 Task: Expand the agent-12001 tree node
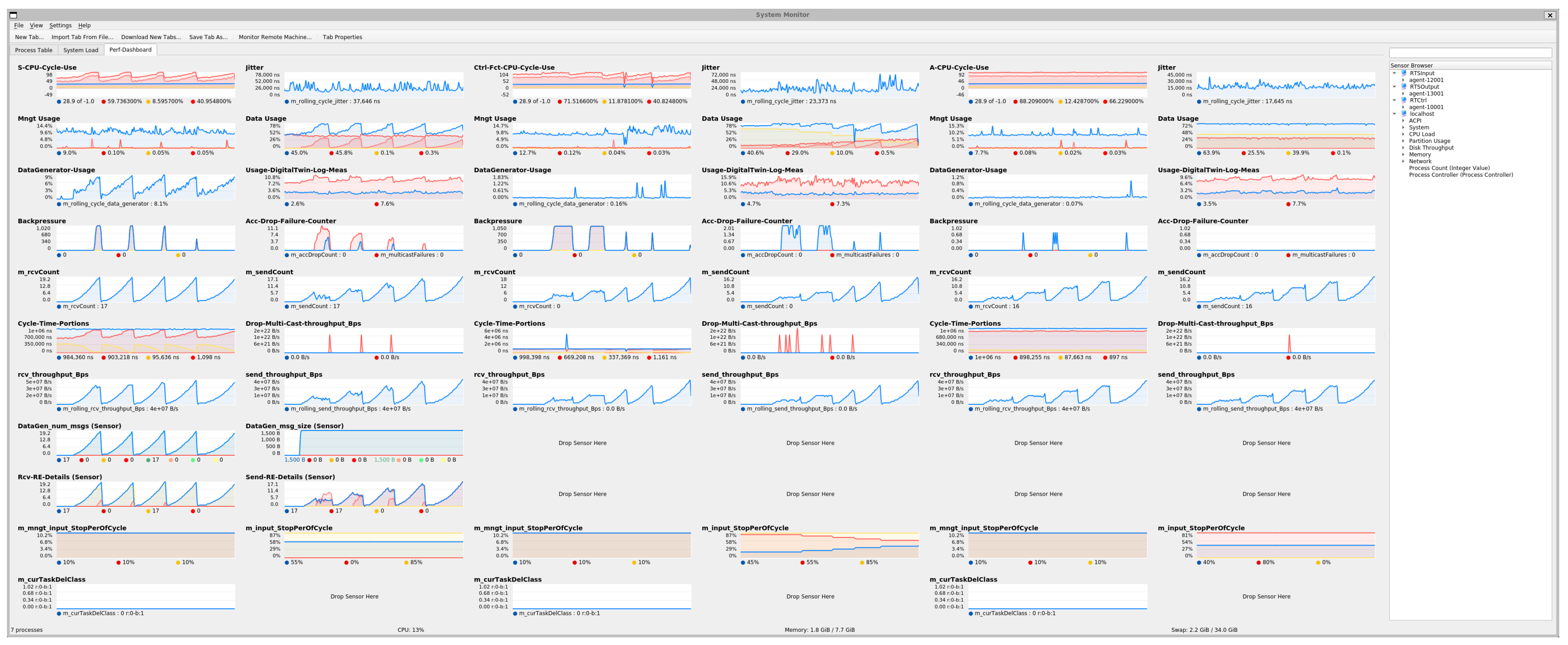pos(1403,80)
